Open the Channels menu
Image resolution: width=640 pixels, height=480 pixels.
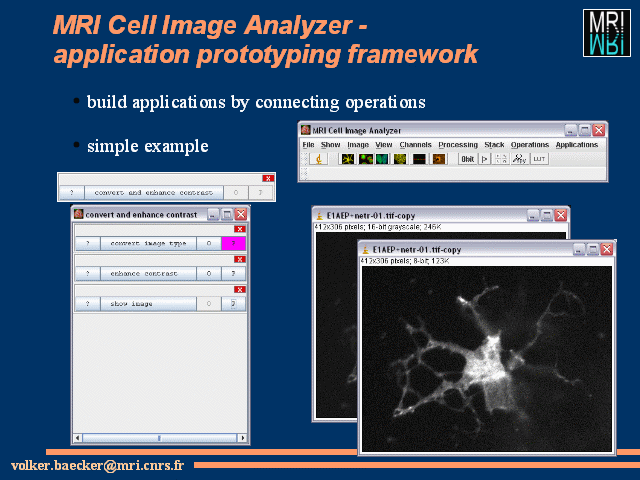(416, 145)
